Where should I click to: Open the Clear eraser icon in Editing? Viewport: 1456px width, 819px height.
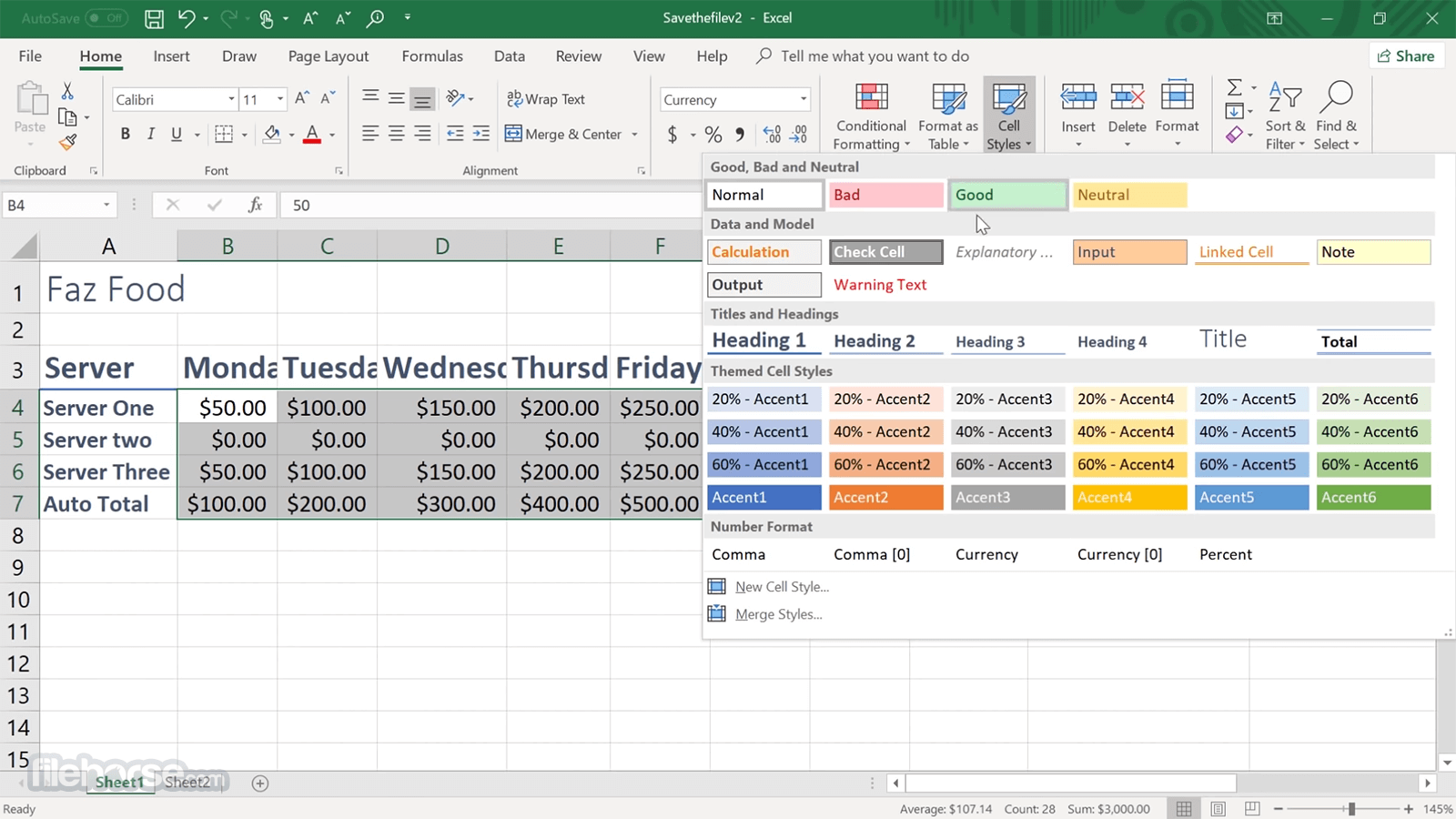coord(1234,135)
